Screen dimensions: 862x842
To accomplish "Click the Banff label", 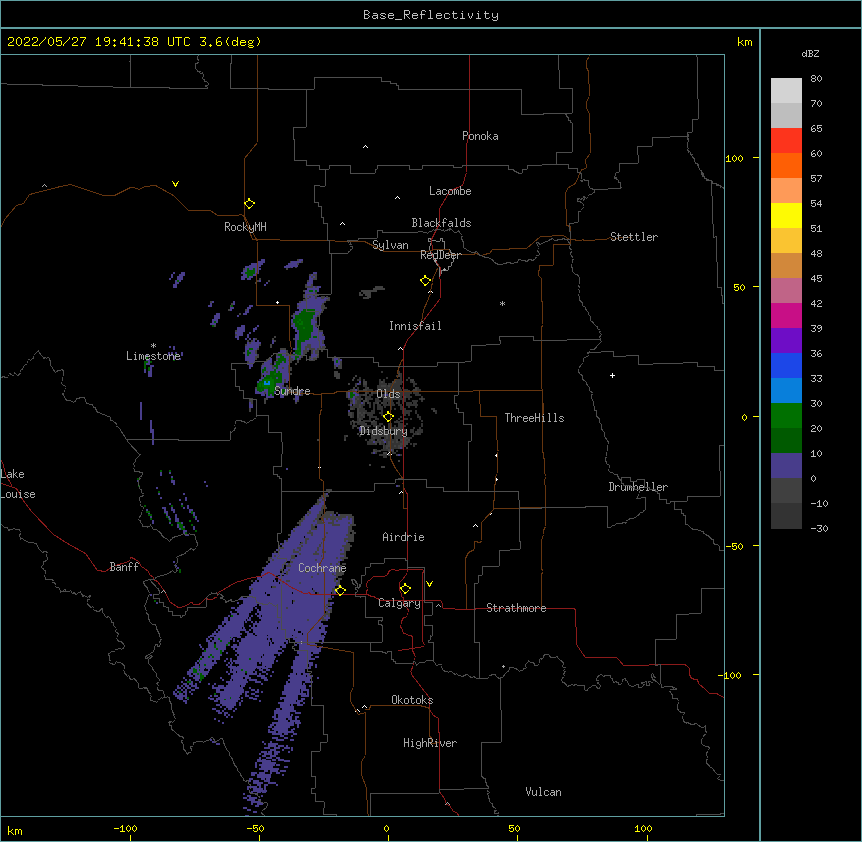I will coord(124,567).
